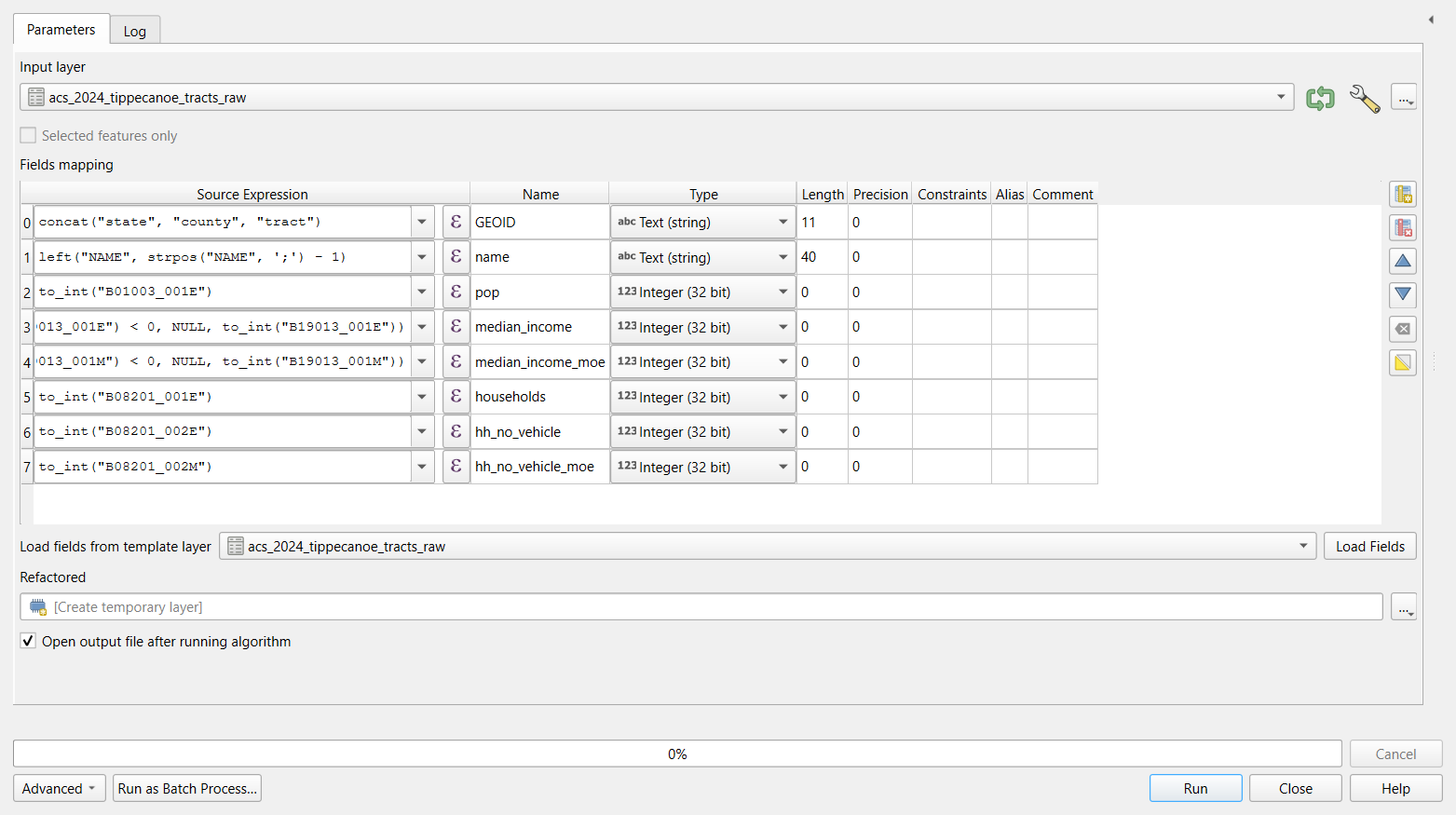The width and height of the screenshot is (1456, 815).
Task: Open source expression dropdown for pop row
Action: click(422, 292)
